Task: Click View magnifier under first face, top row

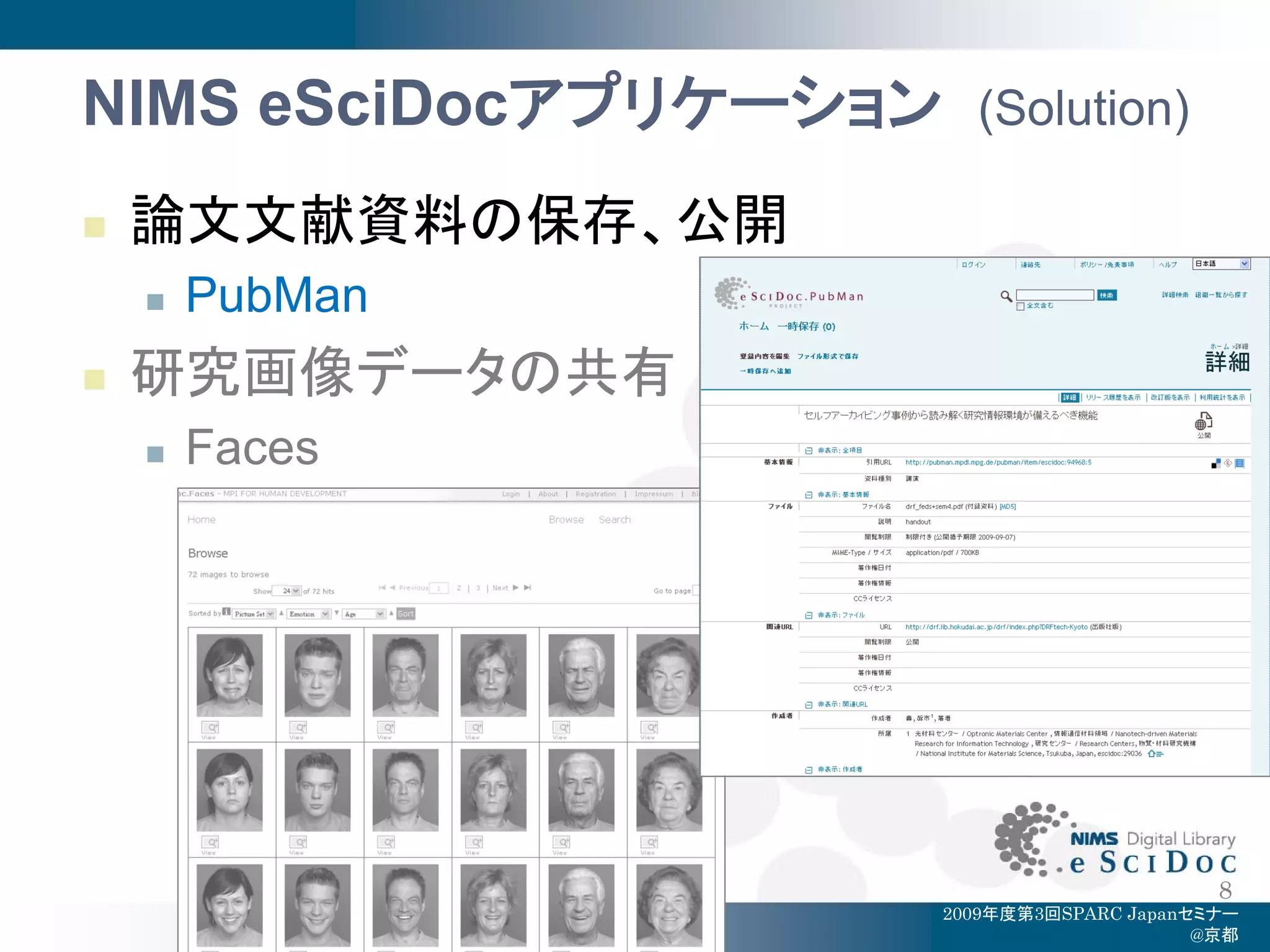Action: pyautogui.click(x=211, y=727)
